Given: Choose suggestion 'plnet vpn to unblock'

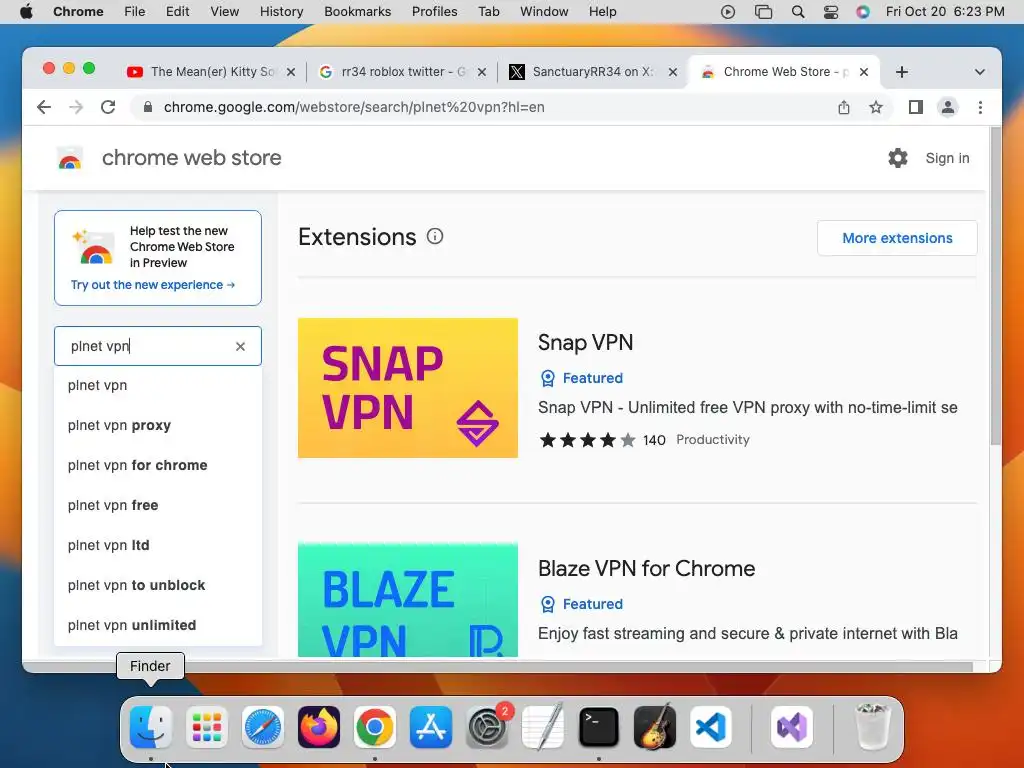Looking at the screenshot, I should pos(158,585).
